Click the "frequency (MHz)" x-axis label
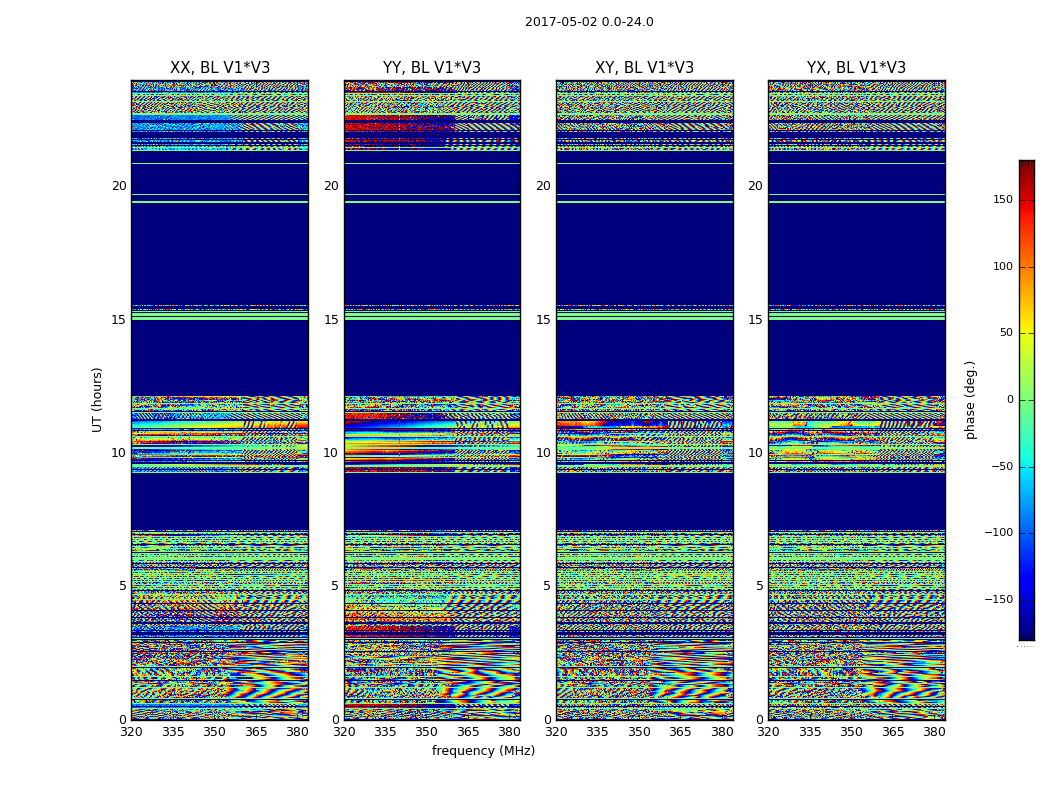The width and height of the screenshot is (1050, 800). [483, 751]
